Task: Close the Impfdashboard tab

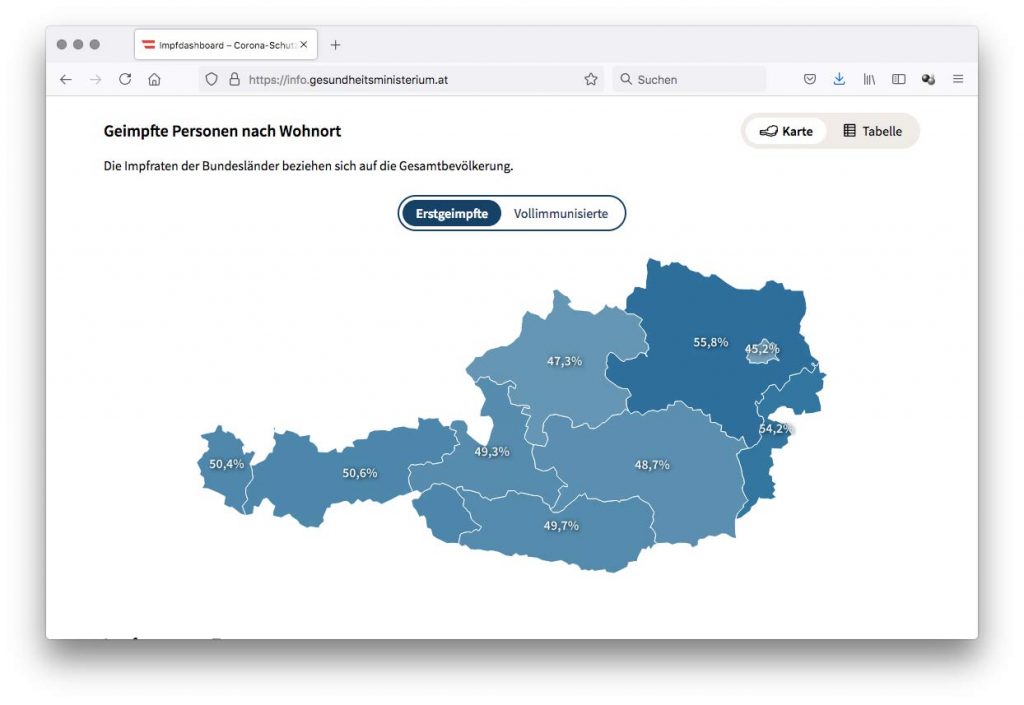Action: click(304, 45)
